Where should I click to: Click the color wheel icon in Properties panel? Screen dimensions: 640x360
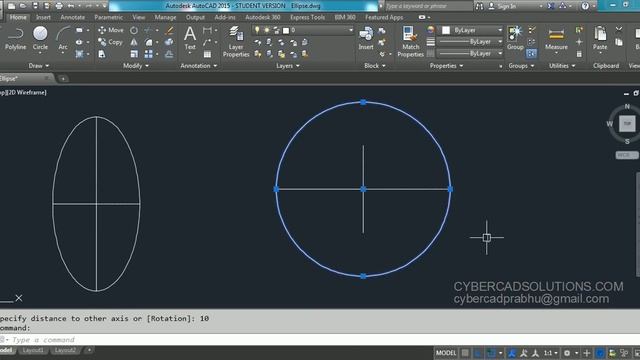(x=430, y=29)
